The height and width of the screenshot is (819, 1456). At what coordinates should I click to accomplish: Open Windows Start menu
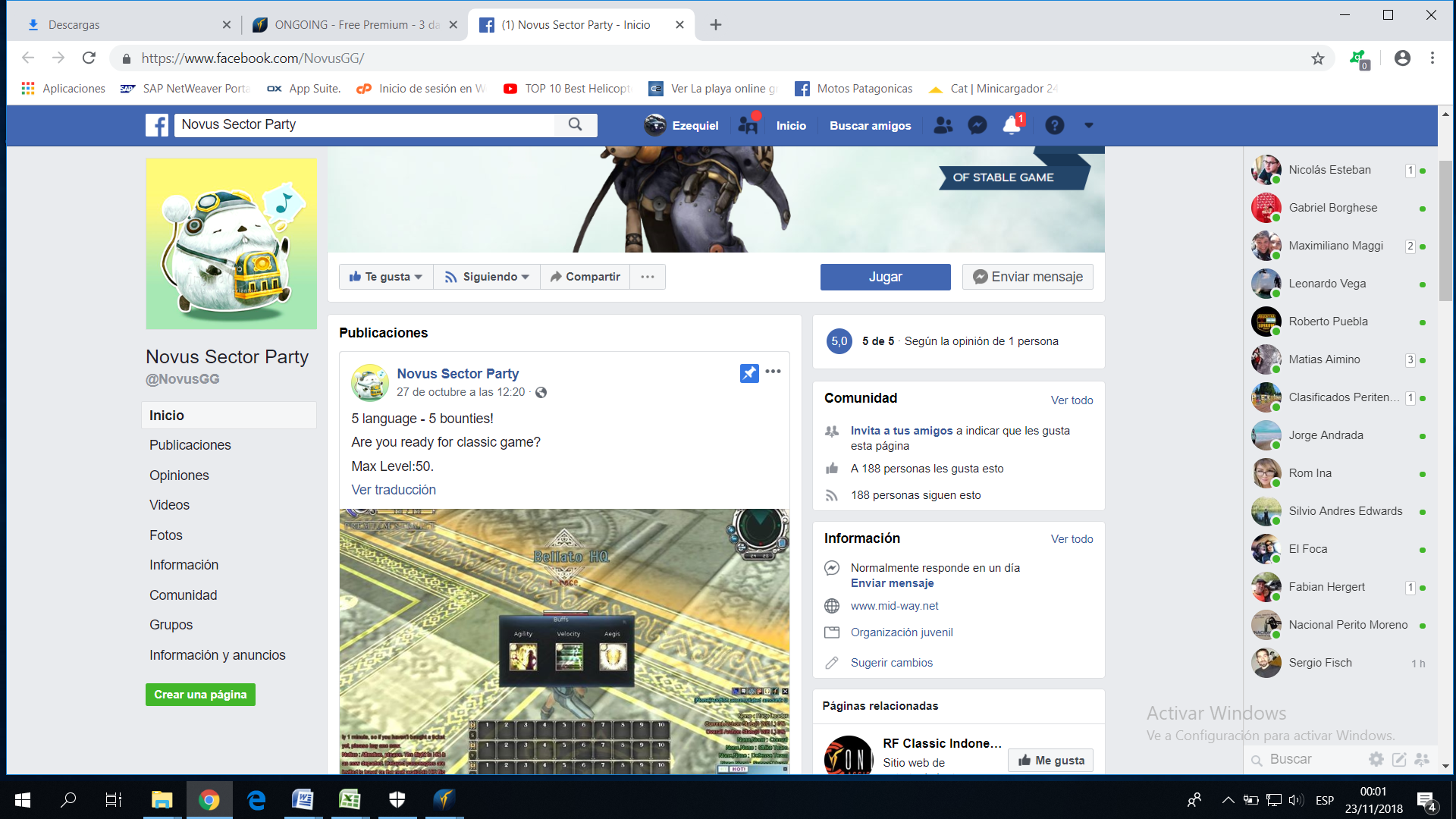point(23,800)
